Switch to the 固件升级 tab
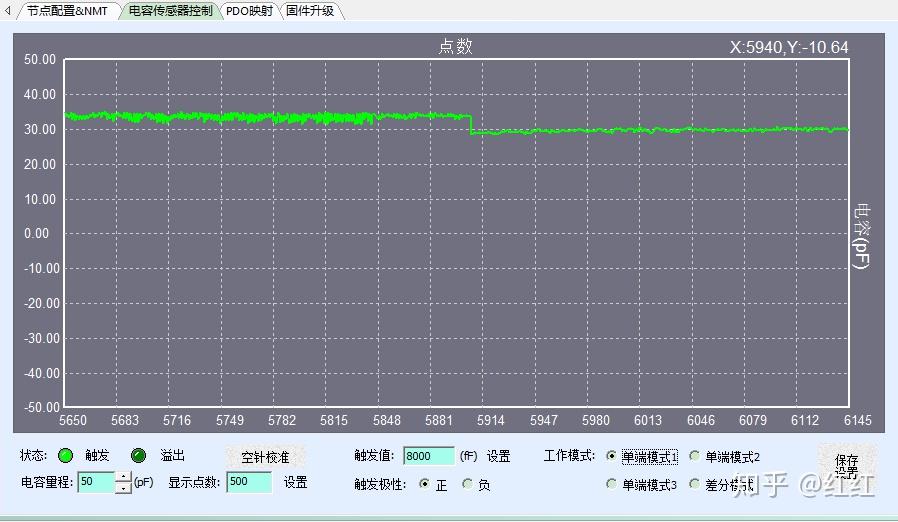The image size is (898, 522). 310,11
